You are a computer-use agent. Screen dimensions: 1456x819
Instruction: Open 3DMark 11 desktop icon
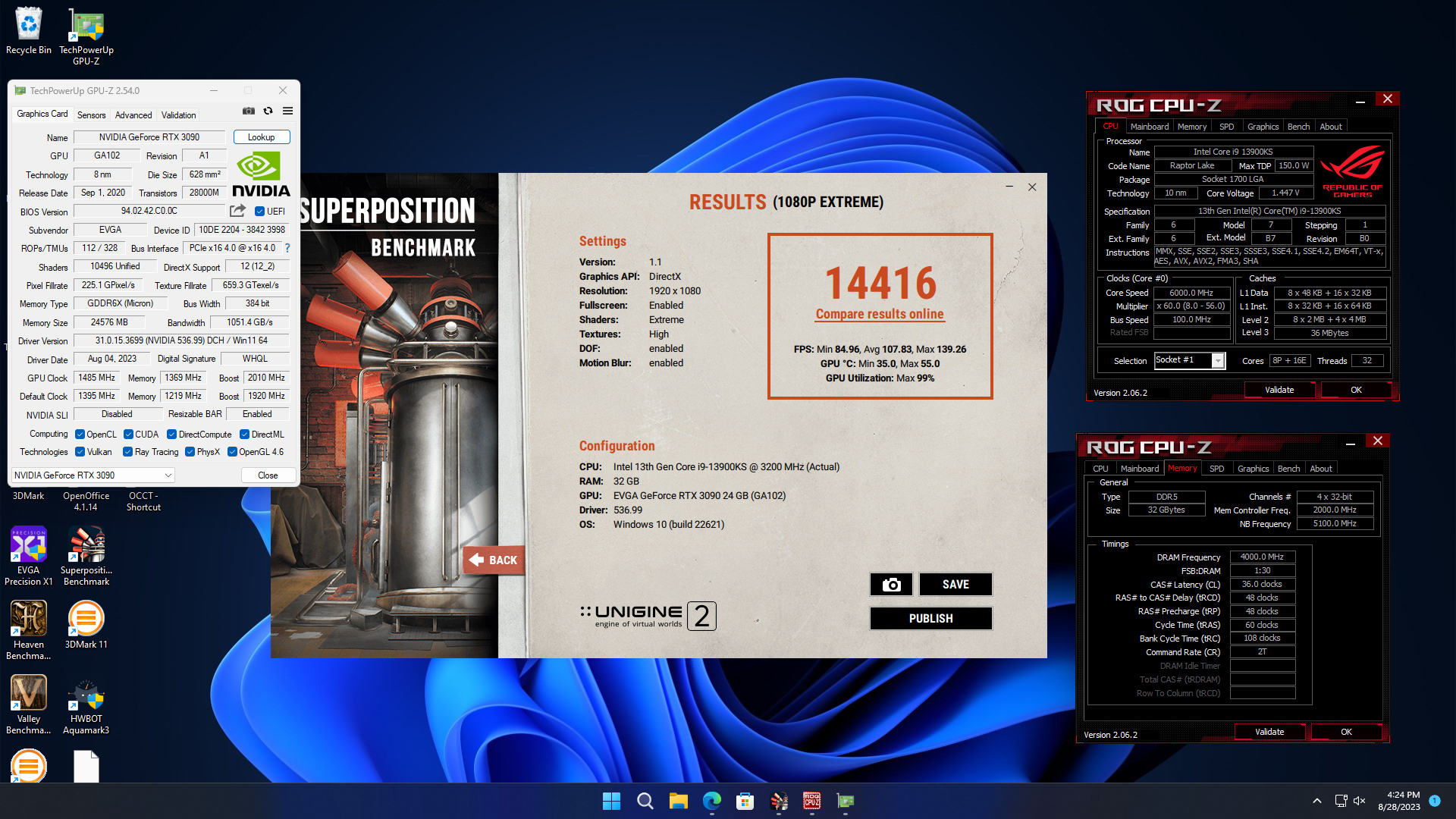(x=86, y=625)
